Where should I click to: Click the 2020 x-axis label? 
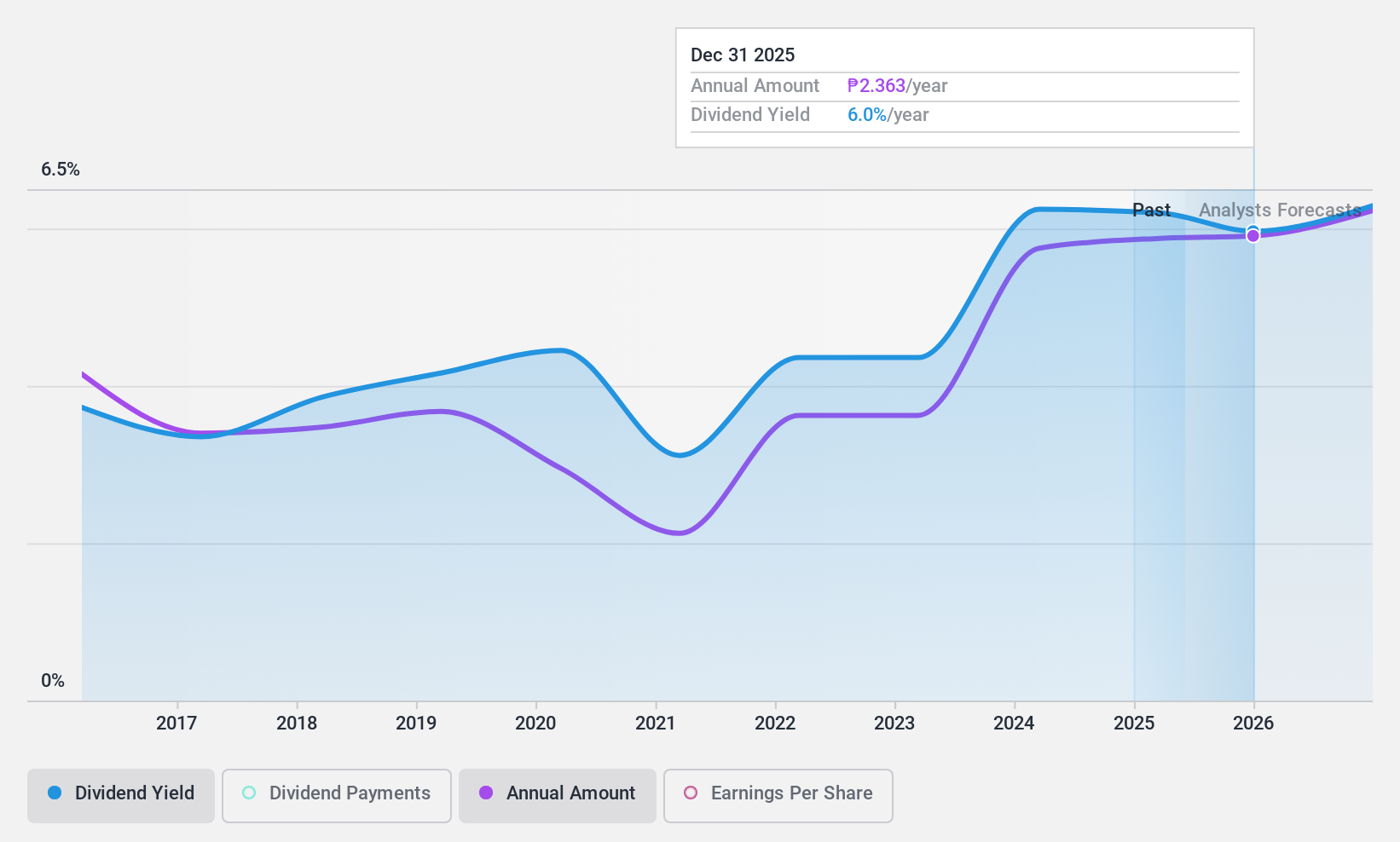(x=535, y=724)
